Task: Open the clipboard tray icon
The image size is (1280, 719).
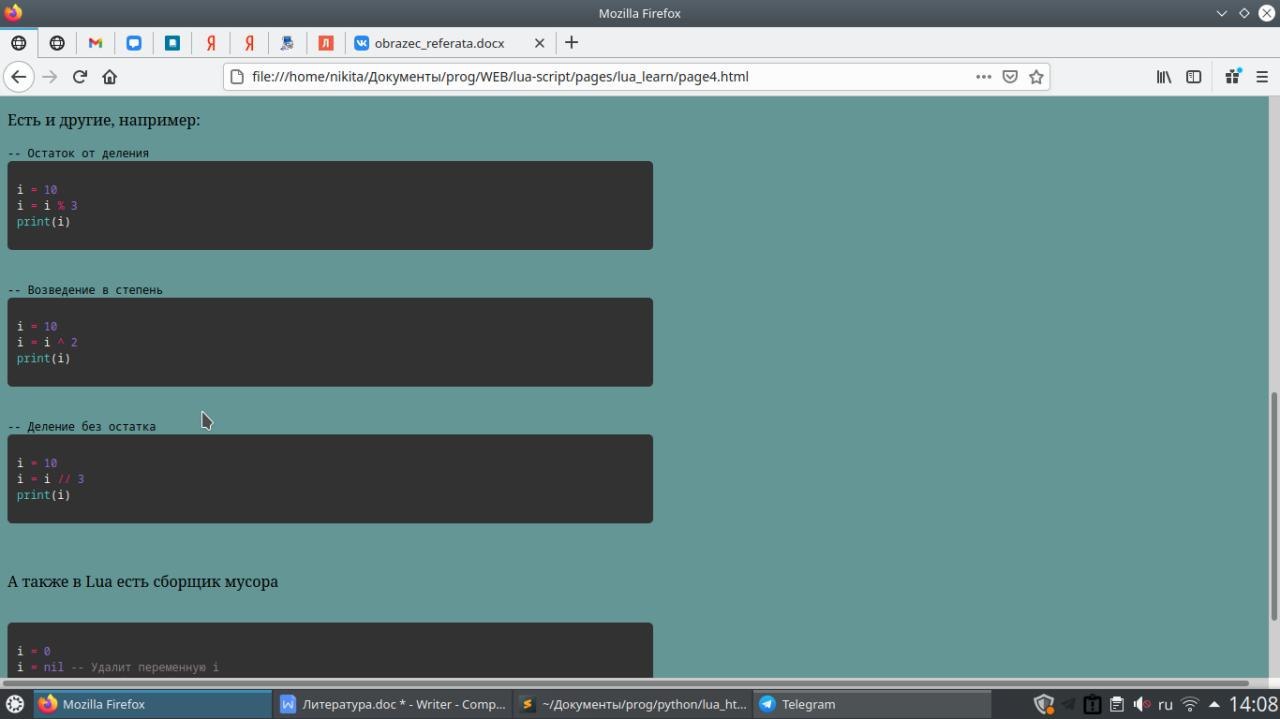Action: [1117, 704]
